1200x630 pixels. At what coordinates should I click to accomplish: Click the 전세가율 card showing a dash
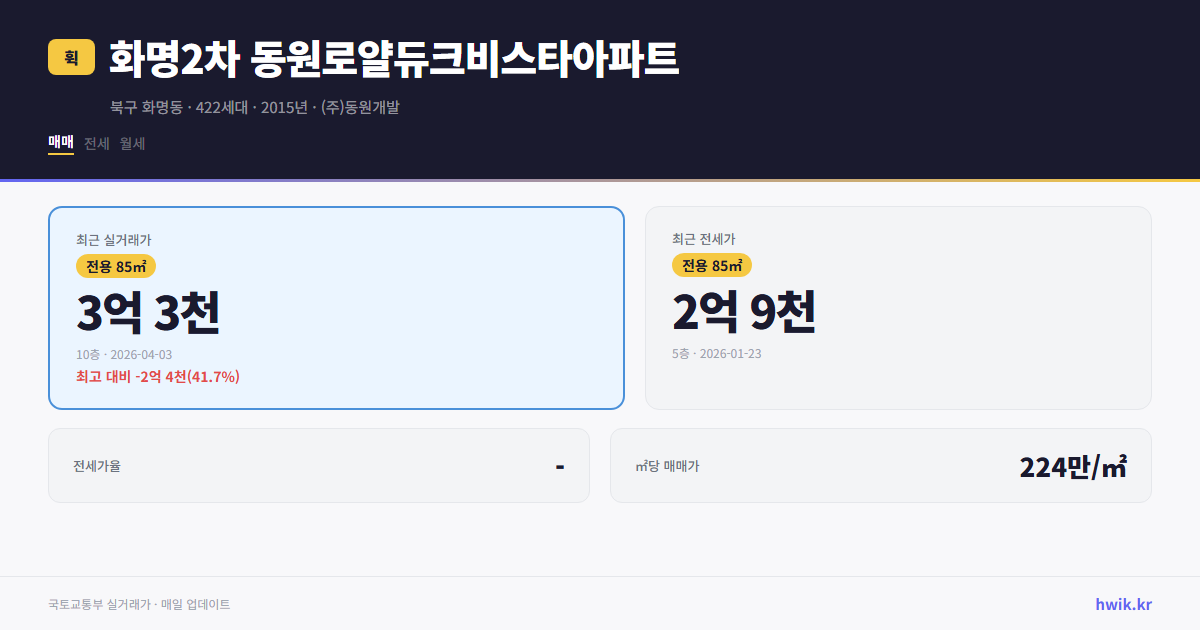pyautogui.click(x=319, y=465)
